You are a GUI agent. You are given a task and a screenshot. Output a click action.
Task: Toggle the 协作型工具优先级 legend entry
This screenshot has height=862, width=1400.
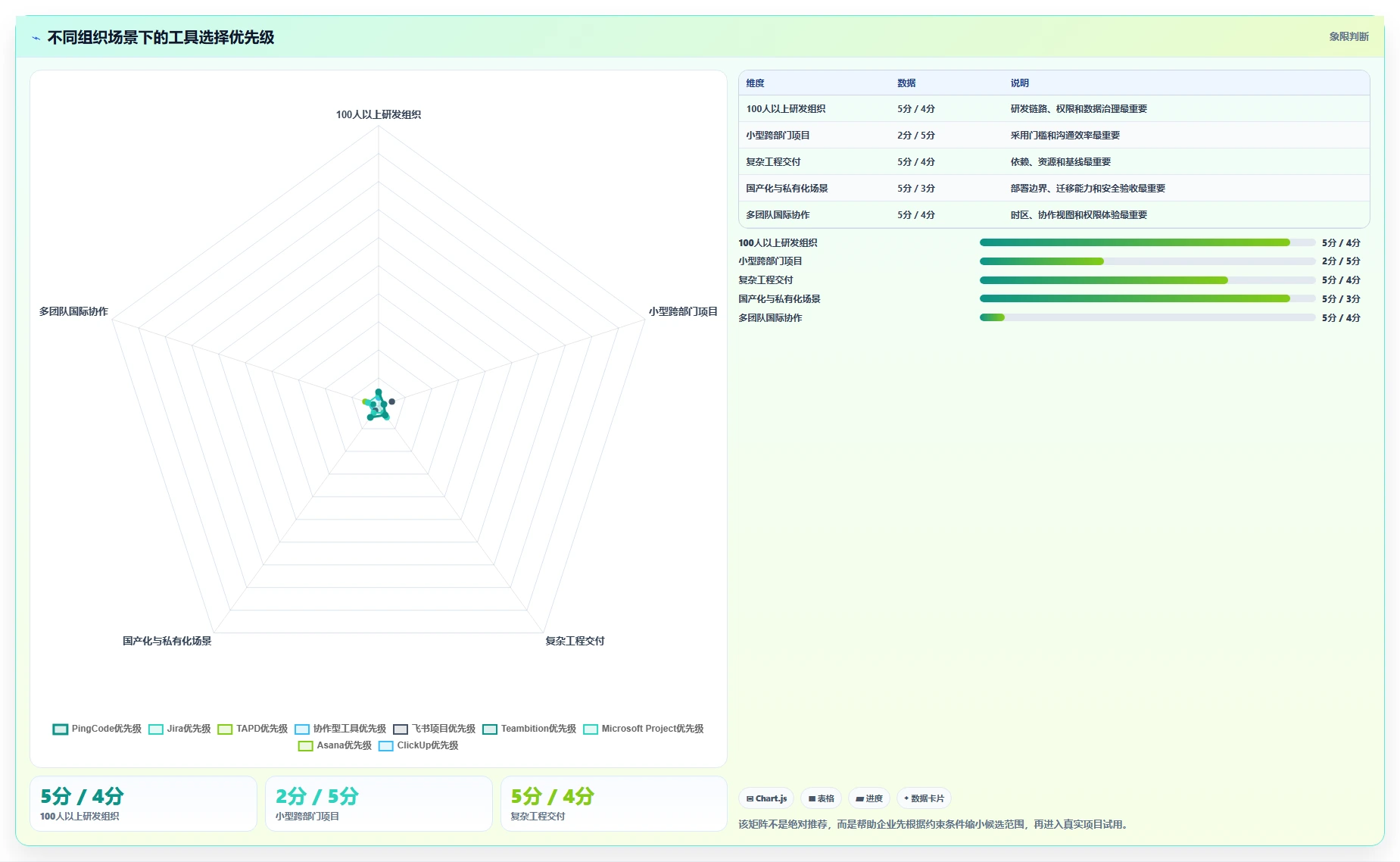(x=340, y=729)
